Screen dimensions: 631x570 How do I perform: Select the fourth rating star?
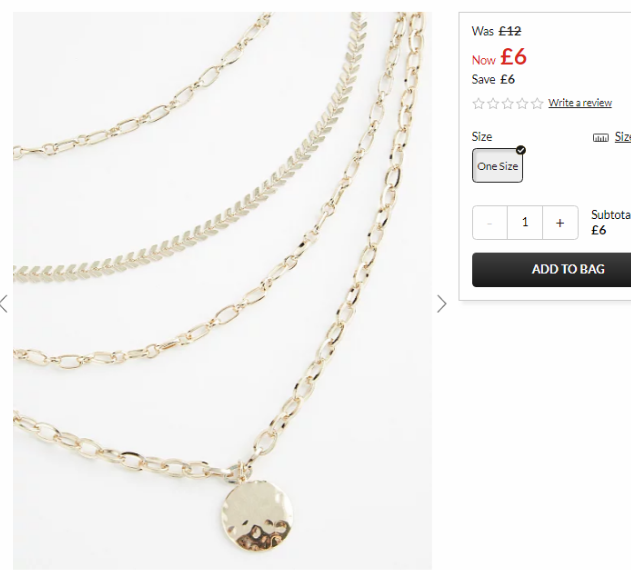pyautogui.click(x=522, y=103)
